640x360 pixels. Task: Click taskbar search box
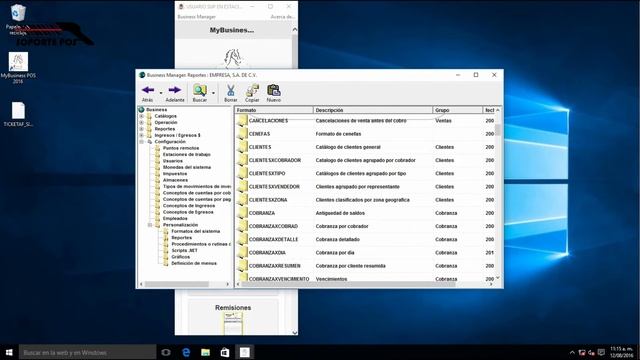[87, 352]
